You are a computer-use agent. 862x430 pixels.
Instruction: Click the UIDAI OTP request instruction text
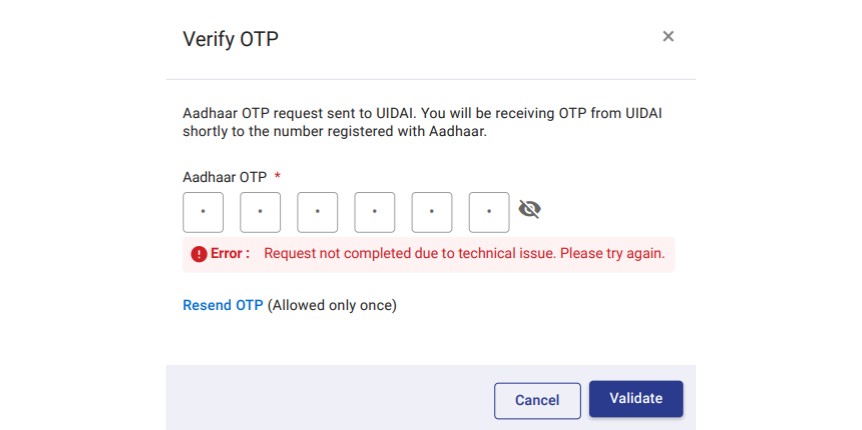(422, 122)
